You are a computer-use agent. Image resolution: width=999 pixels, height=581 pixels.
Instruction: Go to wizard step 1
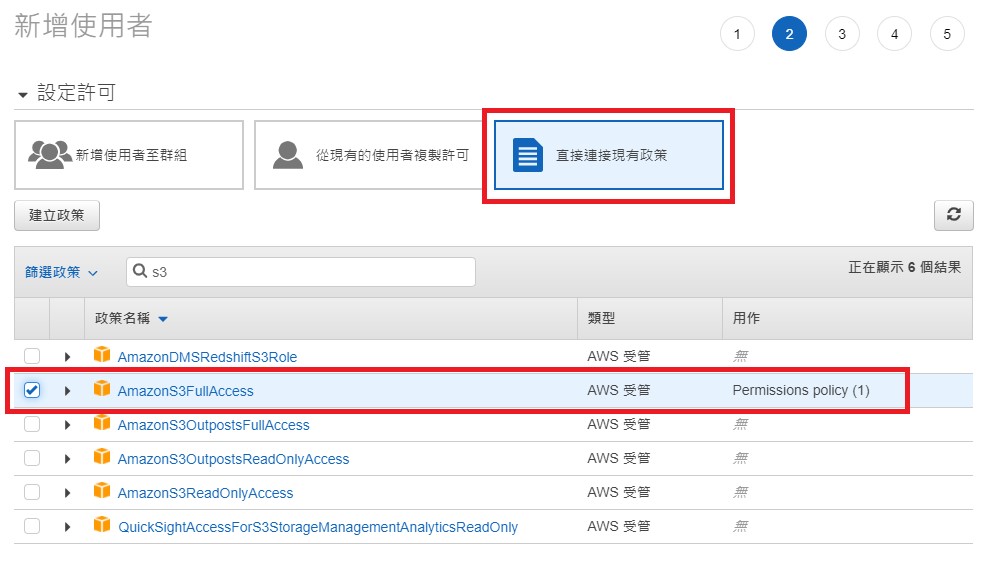[737, 34]
